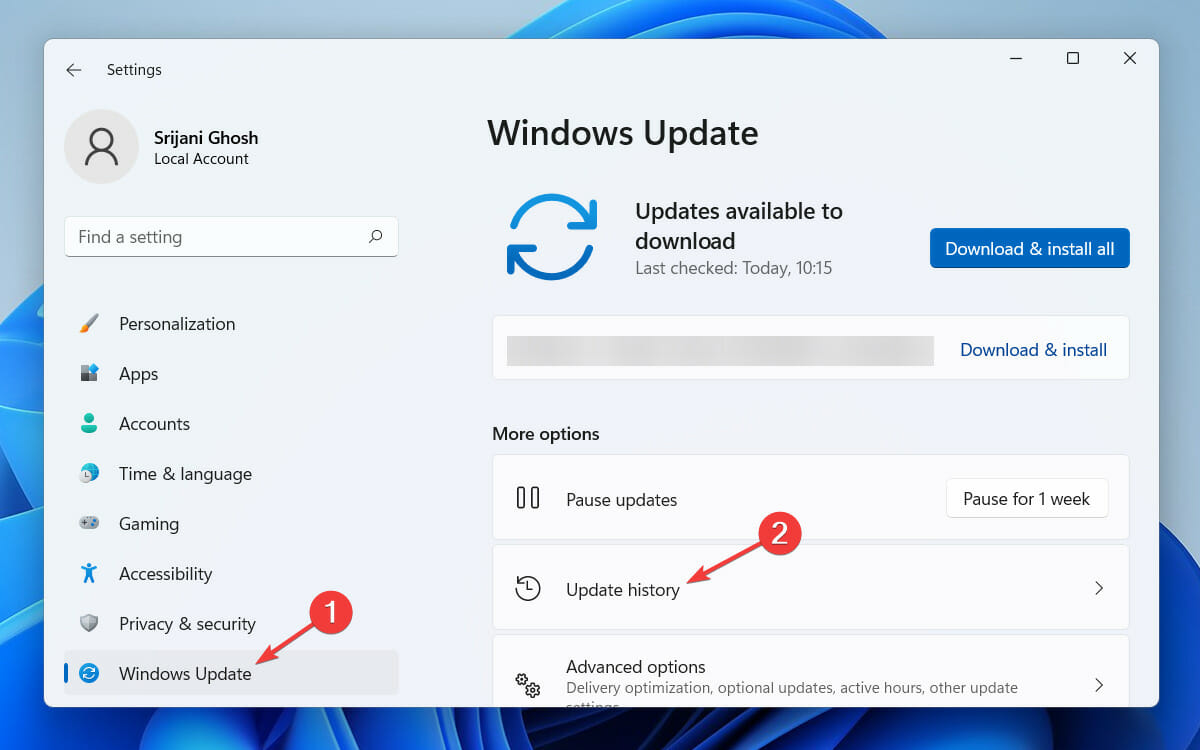
Task: Open Advanced options row
Action: (x=810, y=672)
